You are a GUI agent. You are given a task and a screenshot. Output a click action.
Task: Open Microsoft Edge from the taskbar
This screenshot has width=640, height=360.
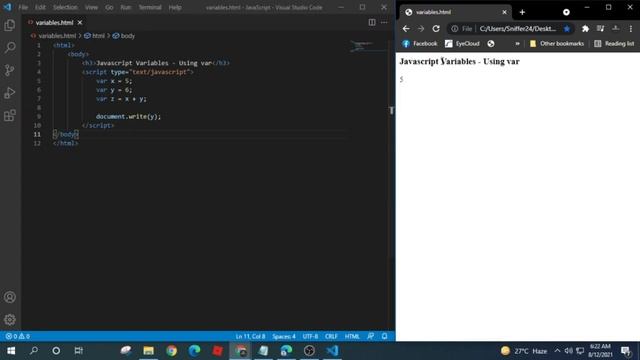[195, 351]
